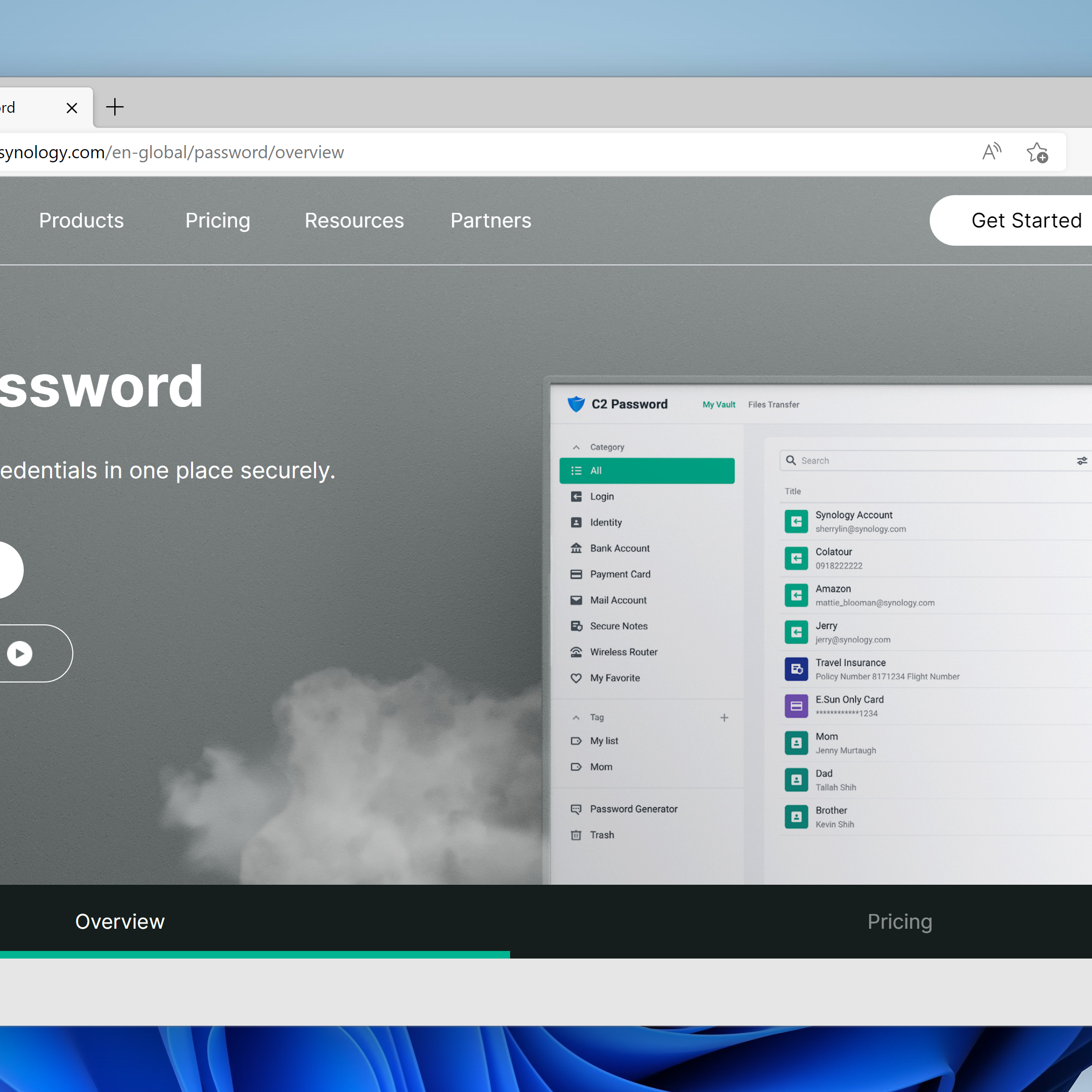Click the Kevin Shih subtitle
1092x1092 pixels.
pos(834,824)
